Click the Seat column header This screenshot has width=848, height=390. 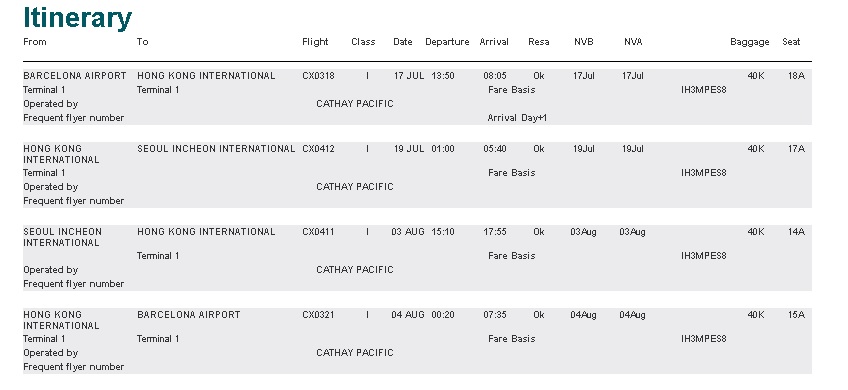[x=791, y=42]
